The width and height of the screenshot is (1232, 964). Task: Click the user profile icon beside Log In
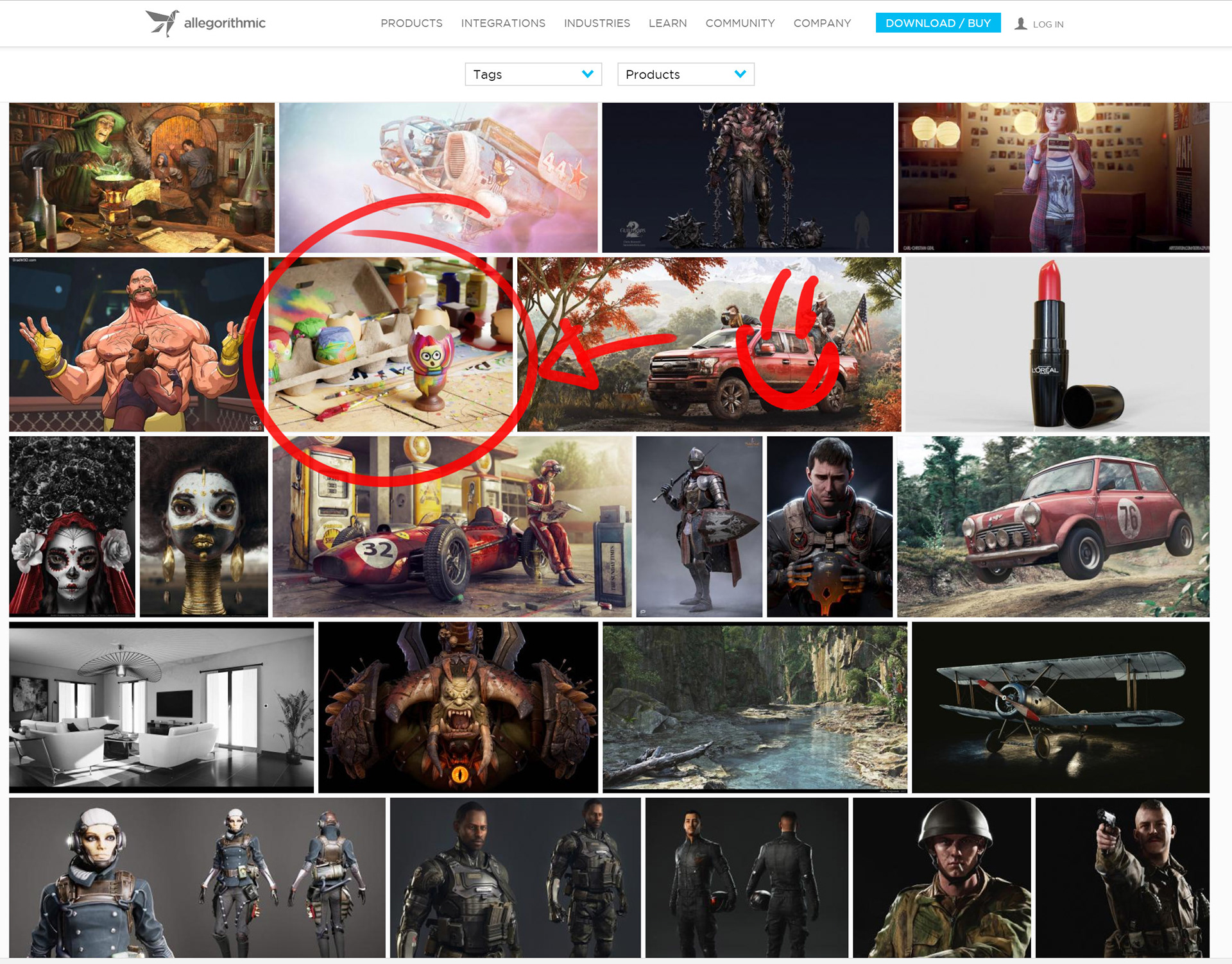tap(1020, 24)
